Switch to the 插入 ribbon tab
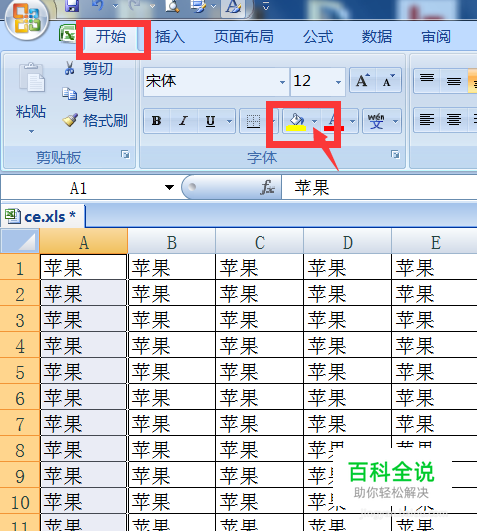477x531 pixels. [x=170, y=37]
